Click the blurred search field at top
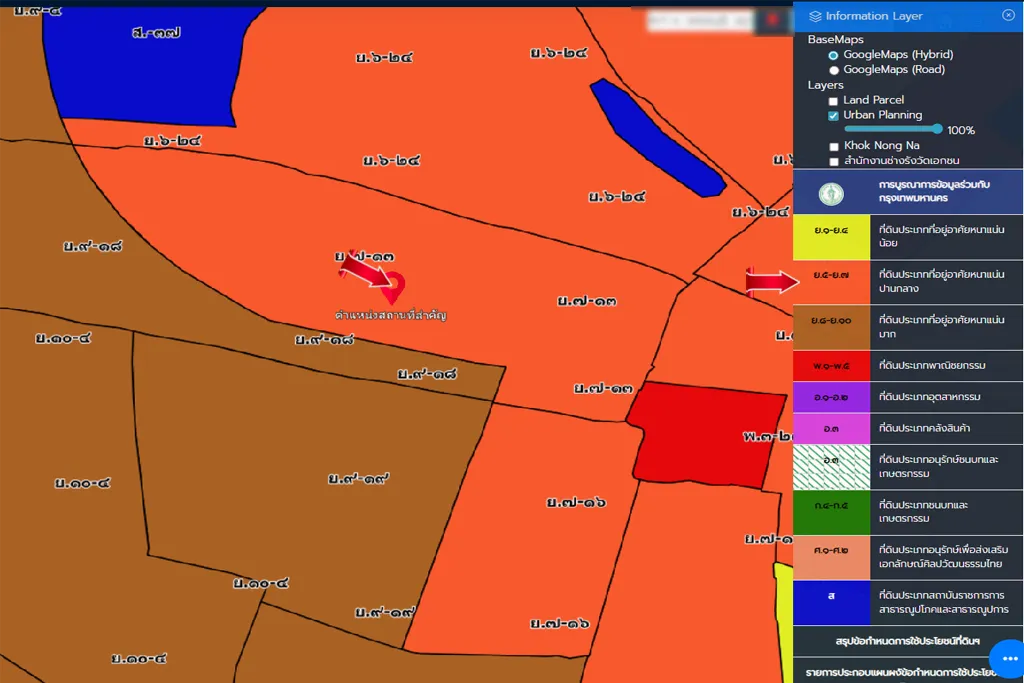The image size is (1024, 683). pyautogui.click(x=700, y=20)
